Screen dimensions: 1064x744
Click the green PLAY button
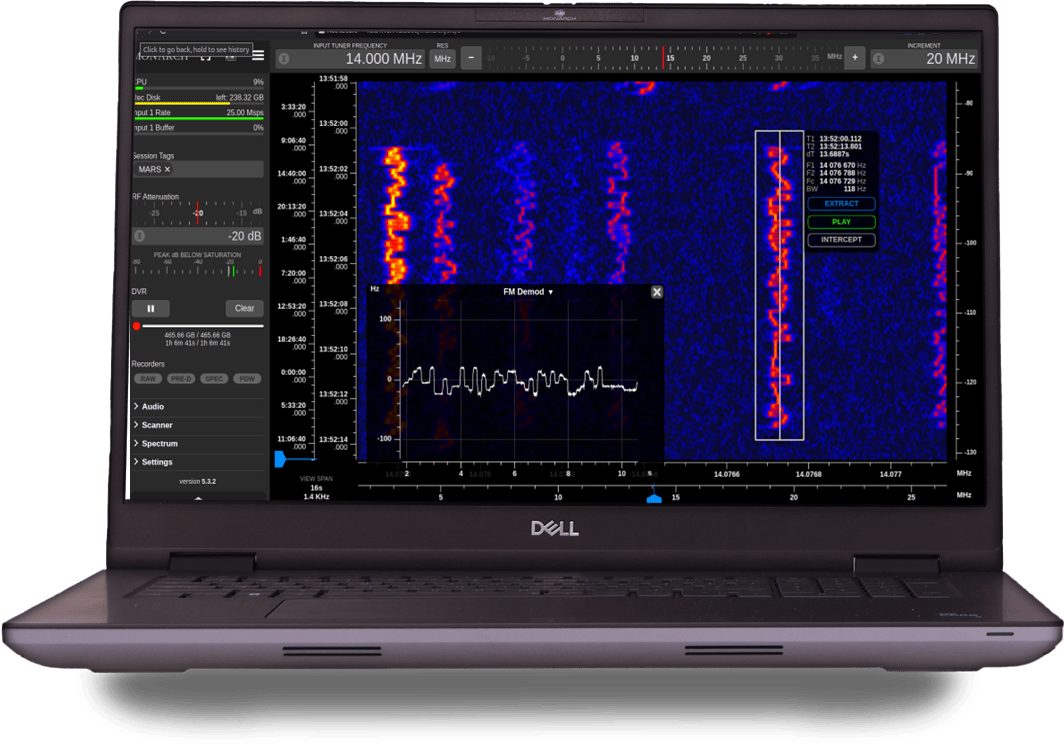(x=841, y=222)
